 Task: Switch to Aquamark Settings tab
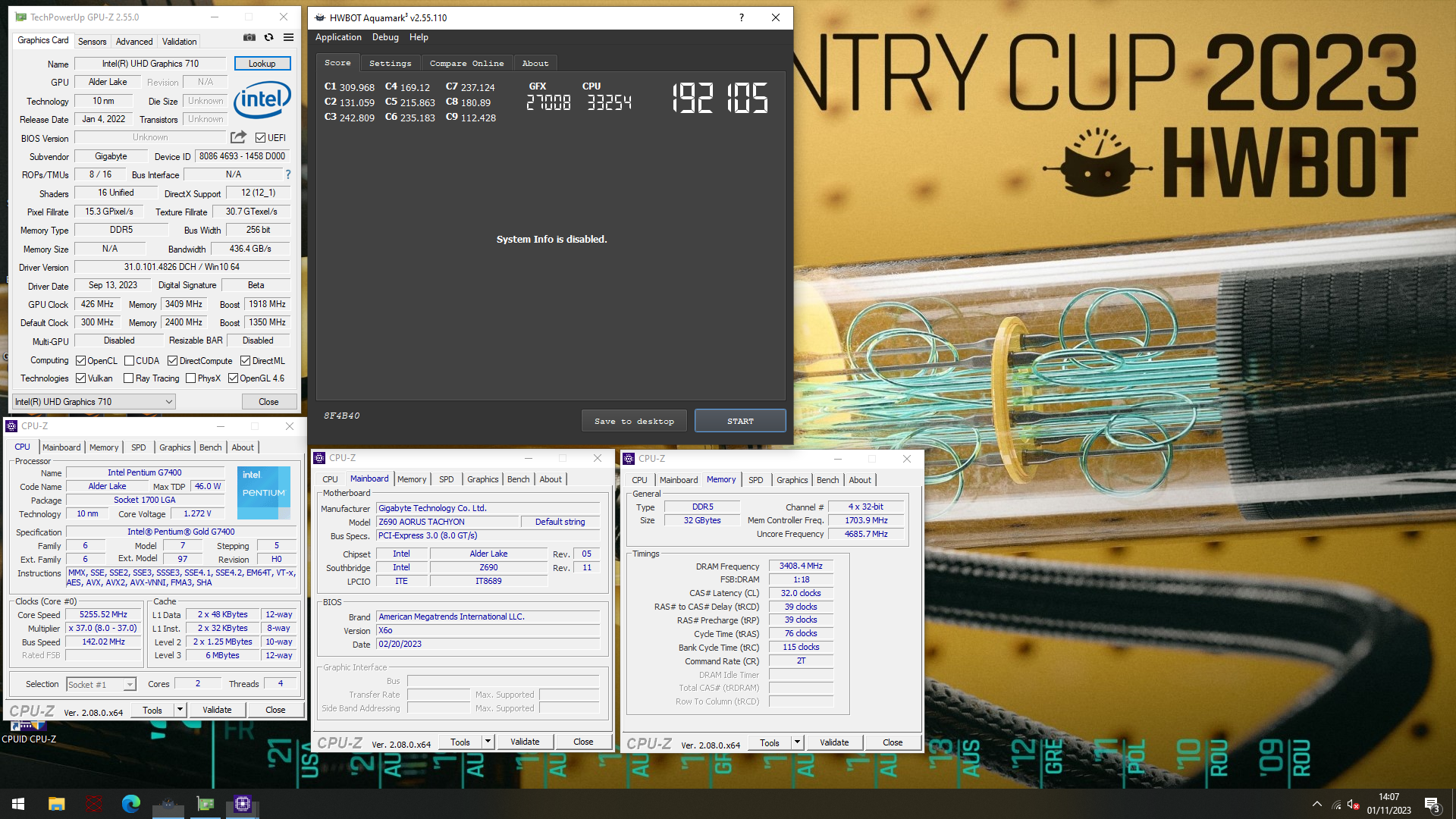(390, 64)
